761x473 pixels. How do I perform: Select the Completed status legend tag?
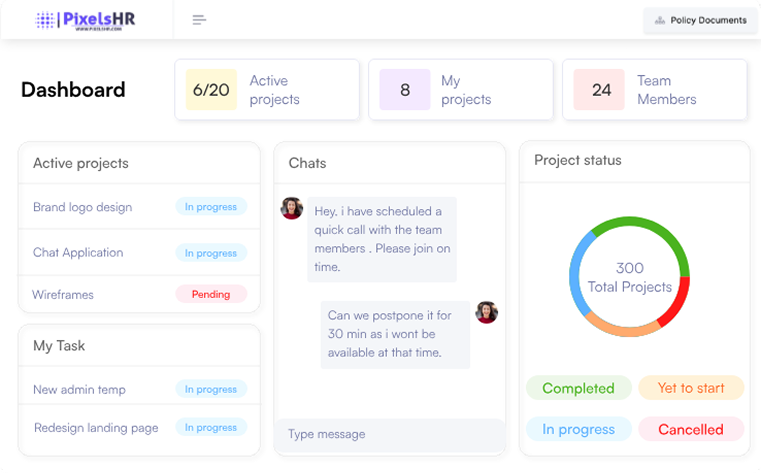tap(578, 388)
